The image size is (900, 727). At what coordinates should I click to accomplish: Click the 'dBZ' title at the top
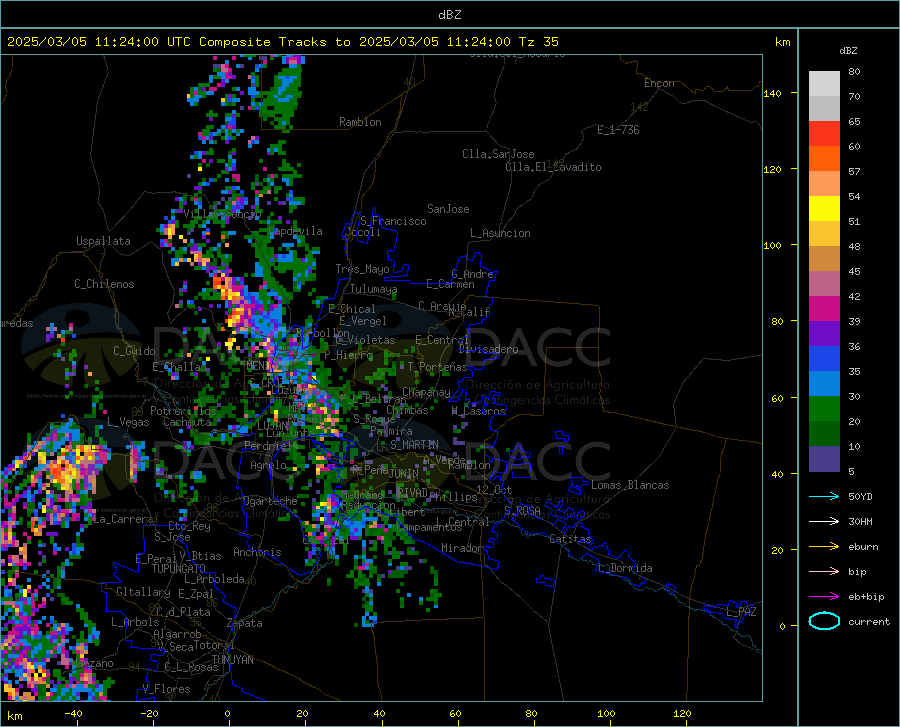click(x=449, y=15)
